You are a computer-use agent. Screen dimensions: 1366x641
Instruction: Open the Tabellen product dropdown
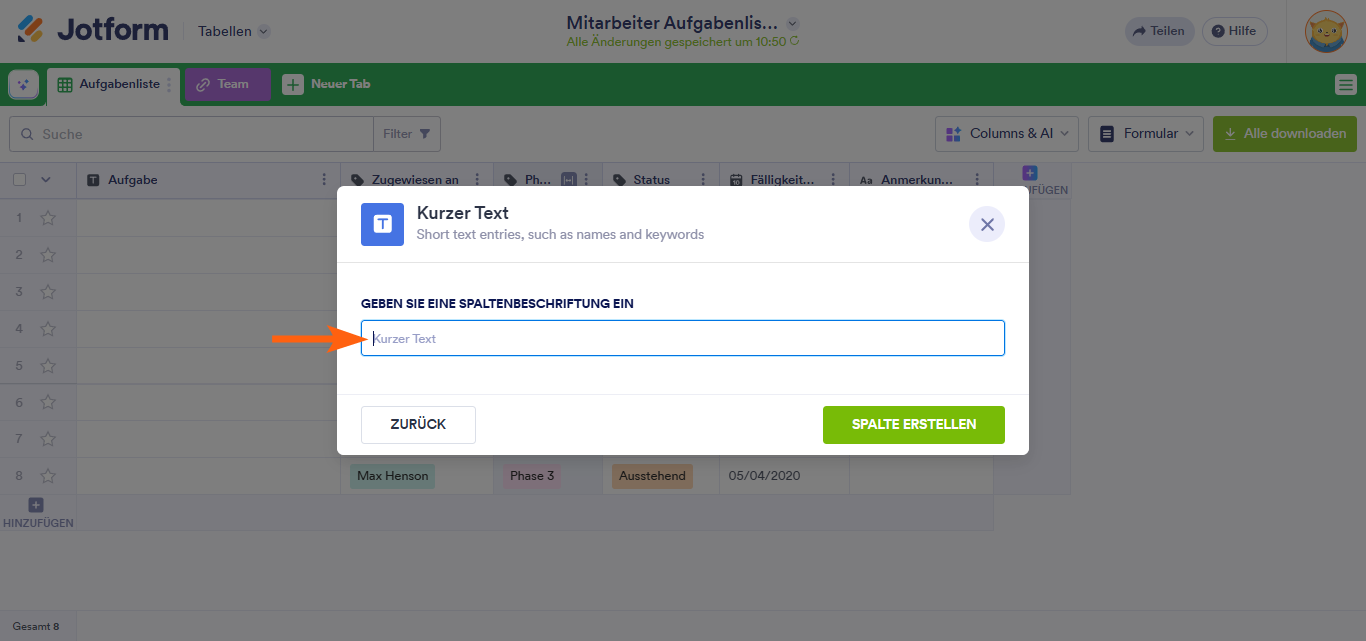[234, 31]
